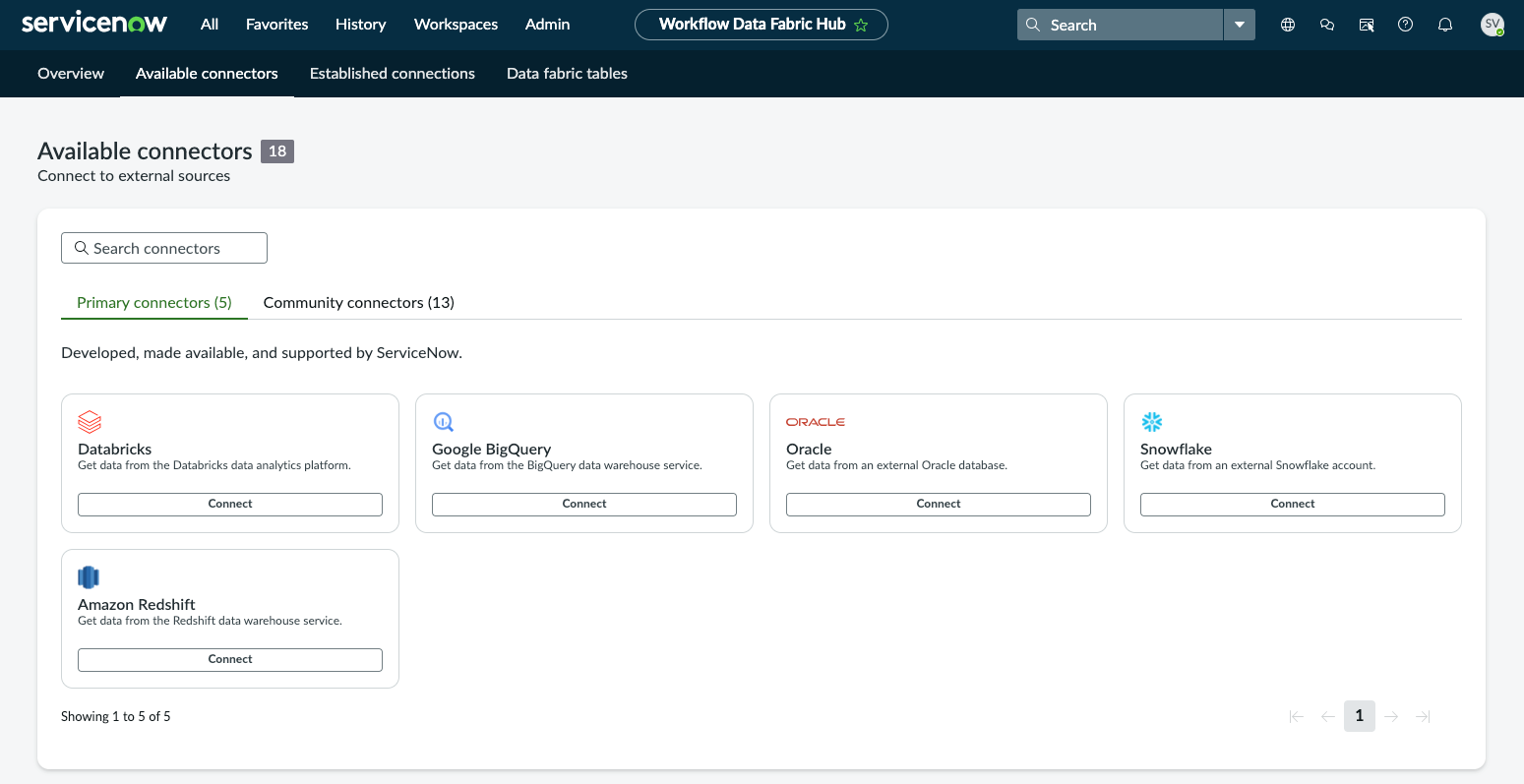Go to the next page arrow
The height and width of the screenshot is (784, 1524).
1391,716
